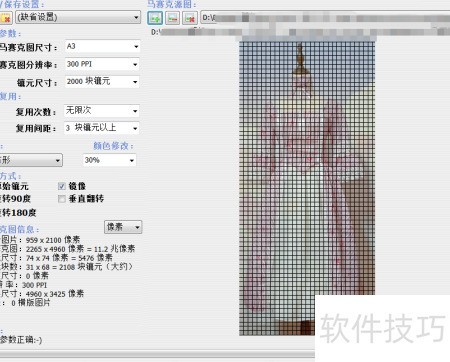Click the 74 x 74 像素 = 5476 像素 line

click(x=69, y=258)
